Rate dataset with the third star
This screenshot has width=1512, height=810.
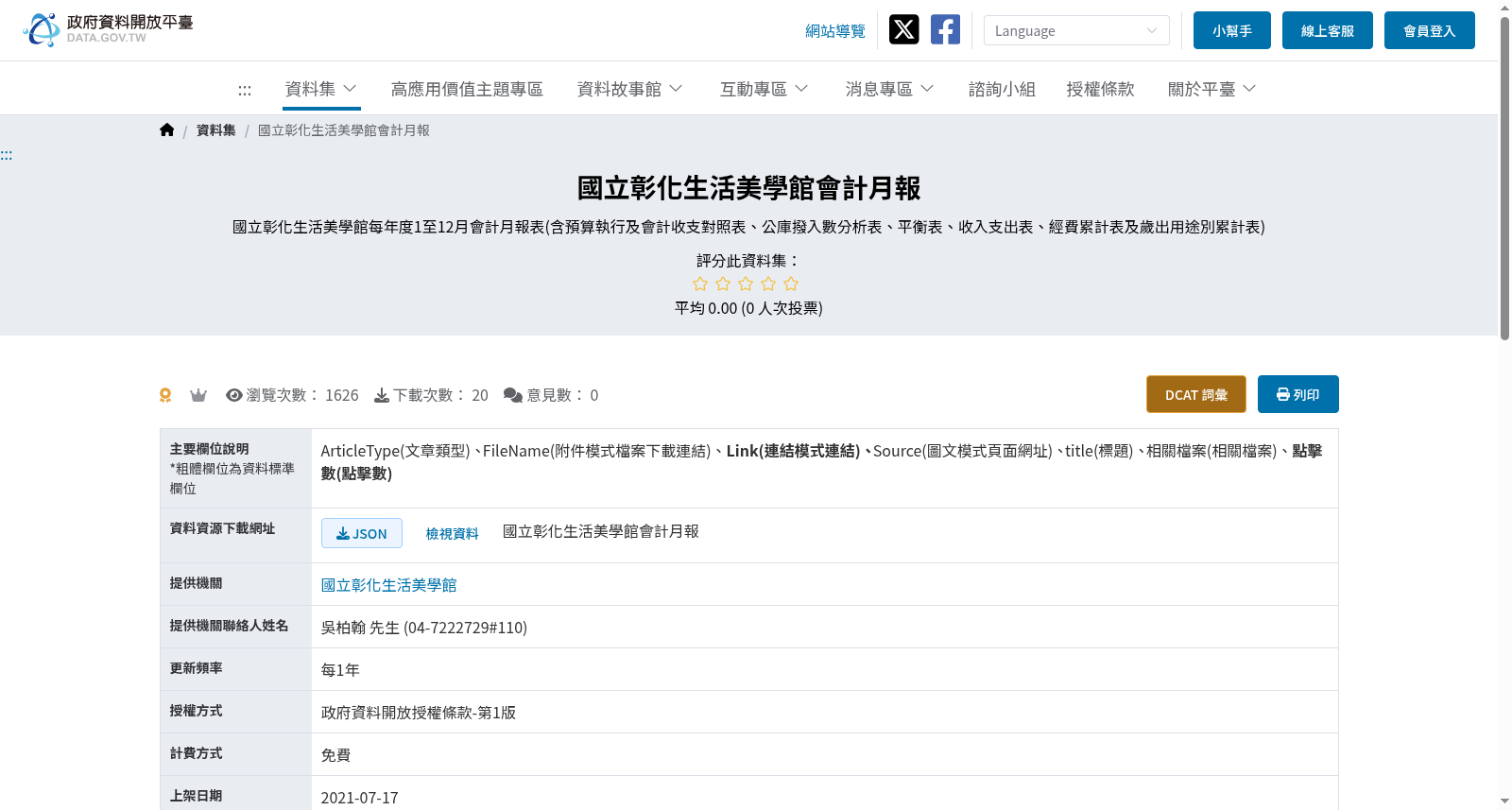[x=746, y=284]
